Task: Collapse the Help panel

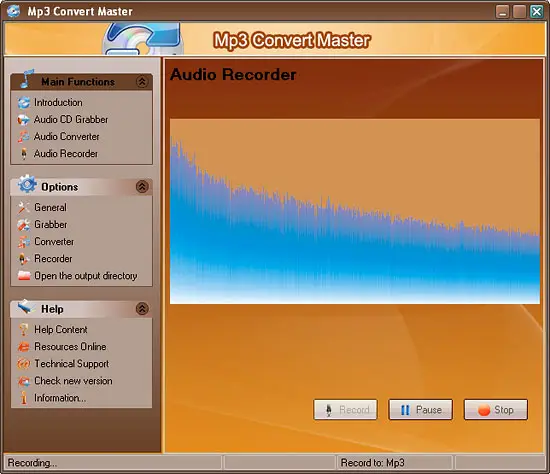Action: point(142,309)
